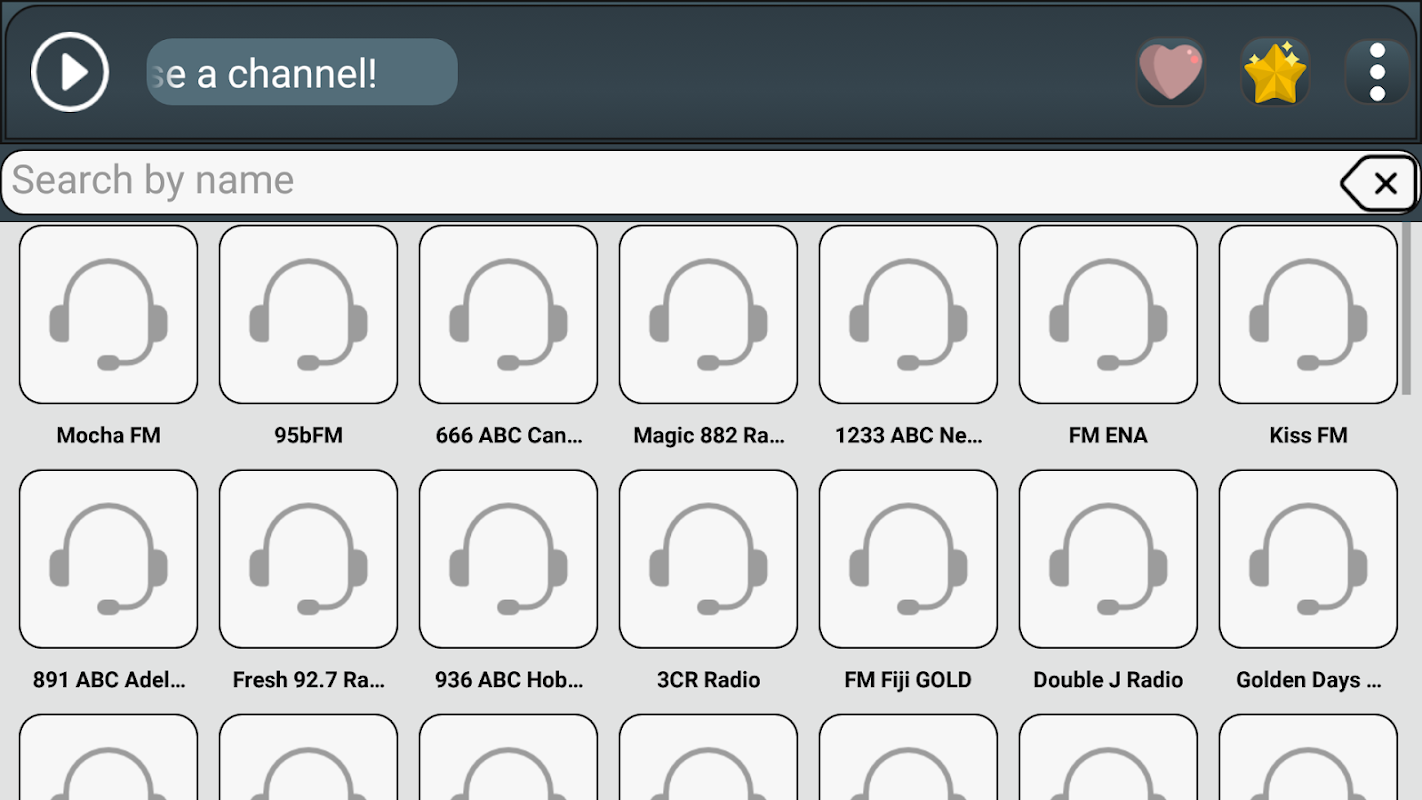The height and width of the screenshot is (800, 1422).
Task: Tap the play button in the header
Action: 70,72
